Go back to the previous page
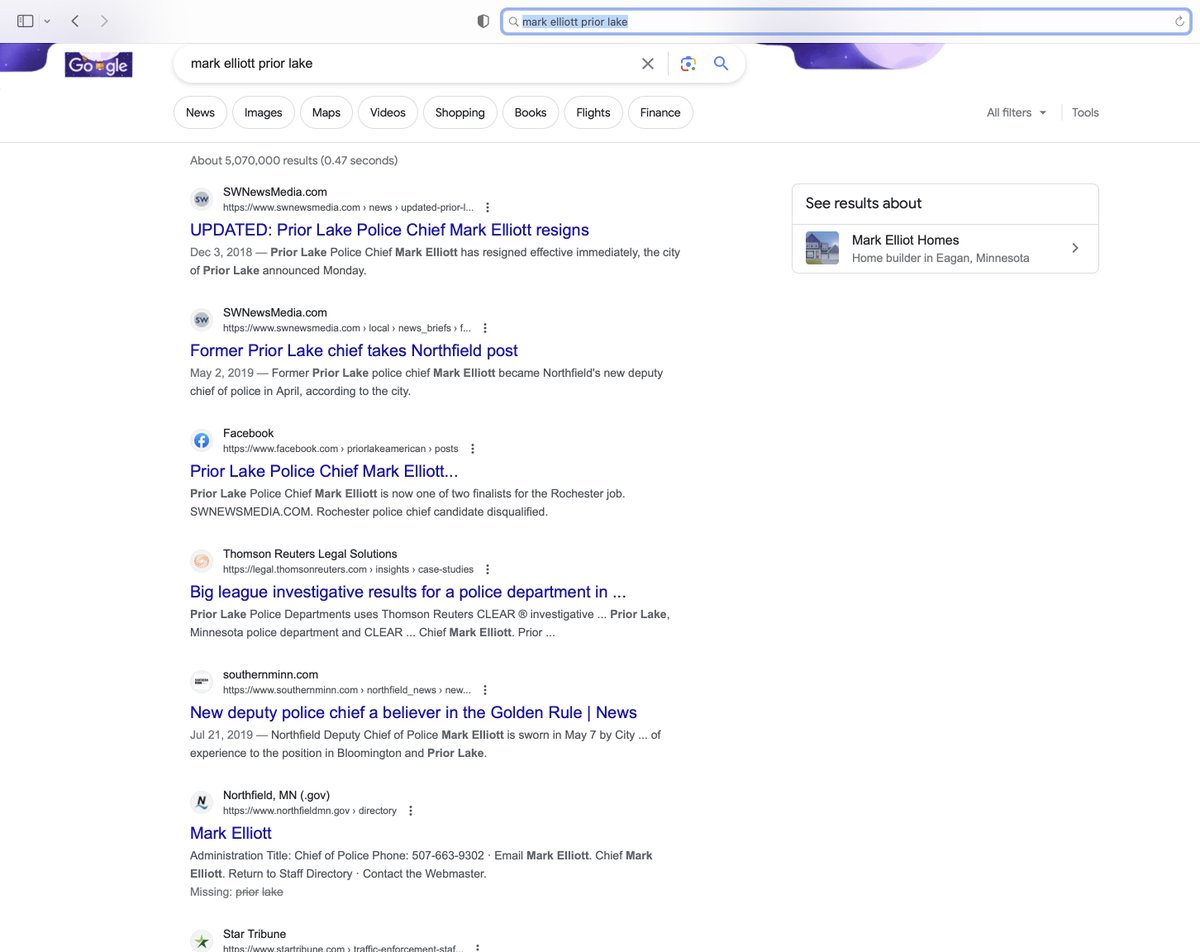This screenshot has height=952, width=1200. pyautogui.click(x=76, y=21)
